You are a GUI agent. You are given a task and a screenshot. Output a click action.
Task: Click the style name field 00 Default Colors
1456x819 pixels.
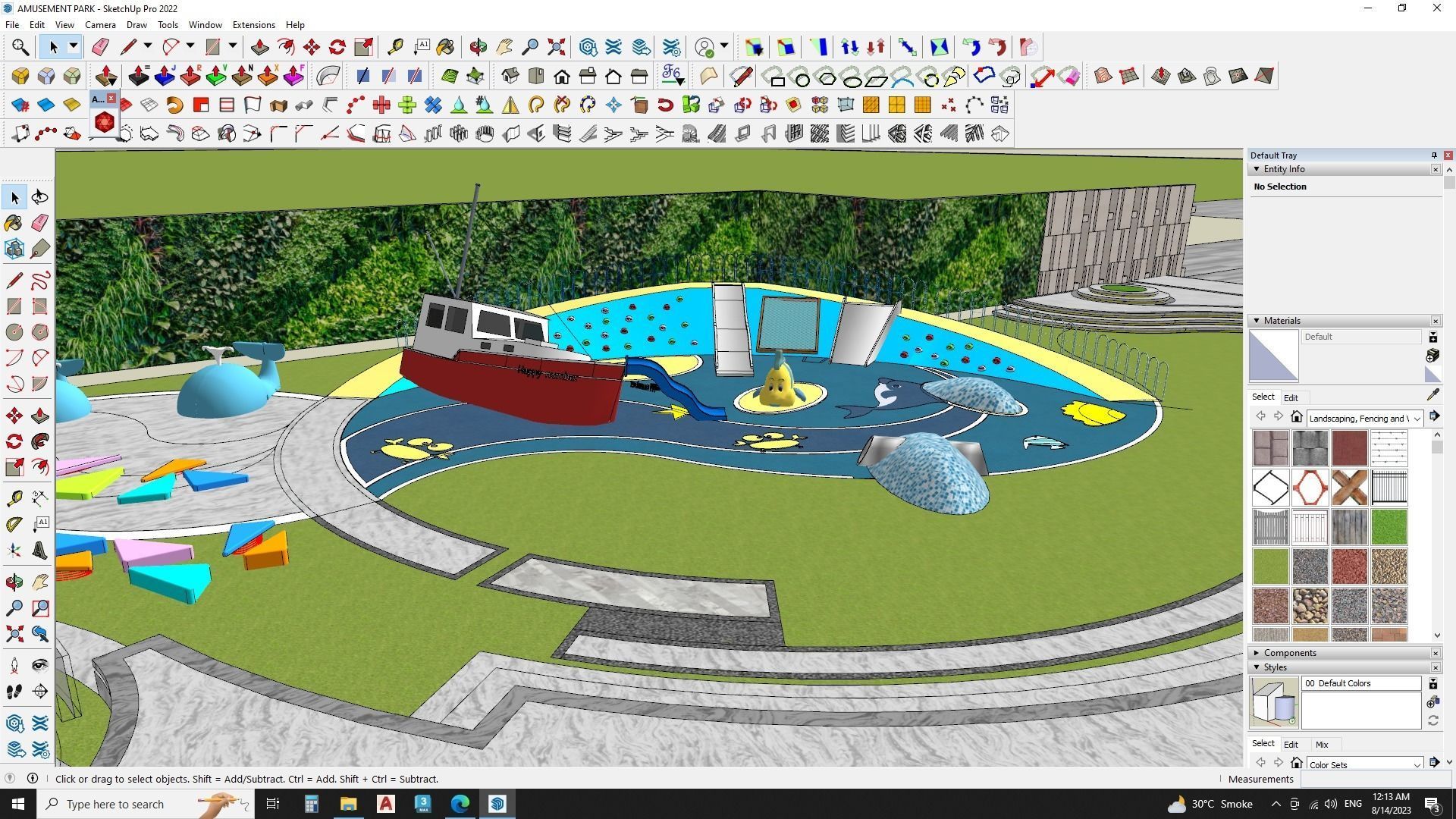[x=1361, y=683]
